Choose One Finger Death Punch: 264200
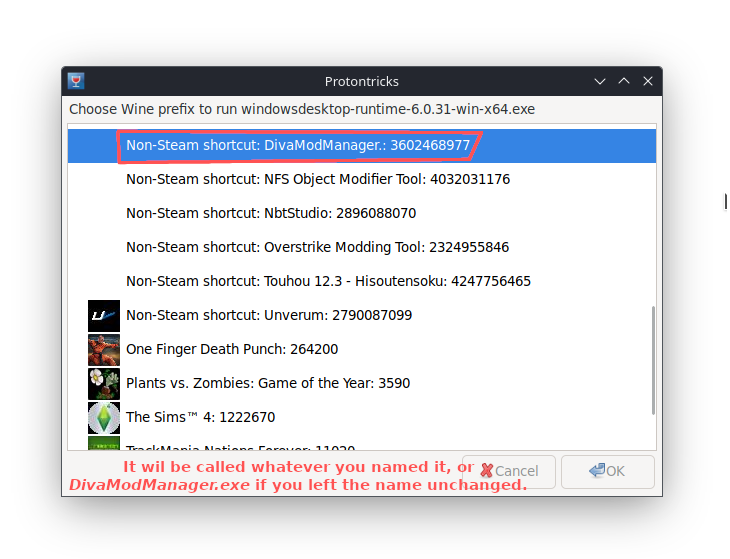 (362, 349)
